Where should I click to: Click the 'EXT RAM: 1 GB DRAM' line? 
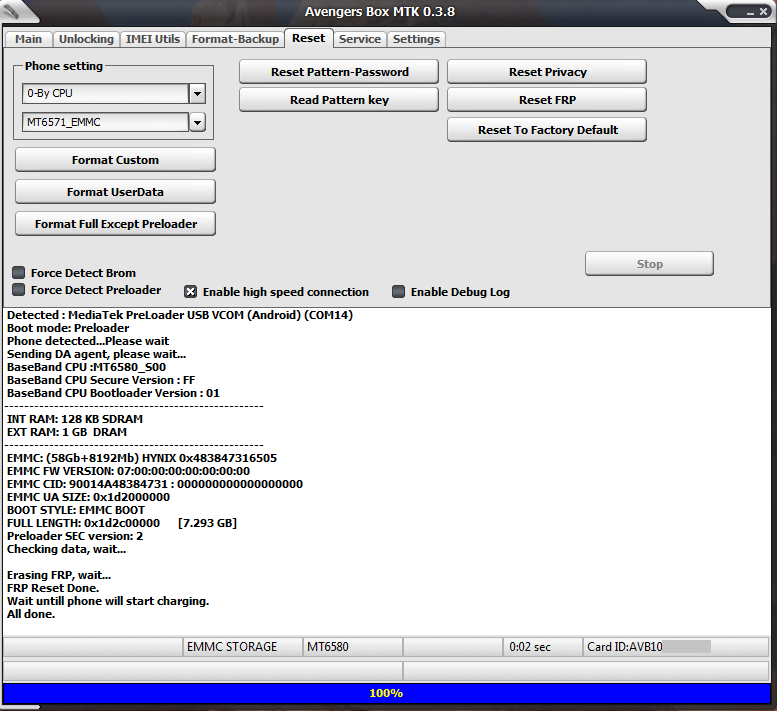pyautogui.click(x=67, y=432)
